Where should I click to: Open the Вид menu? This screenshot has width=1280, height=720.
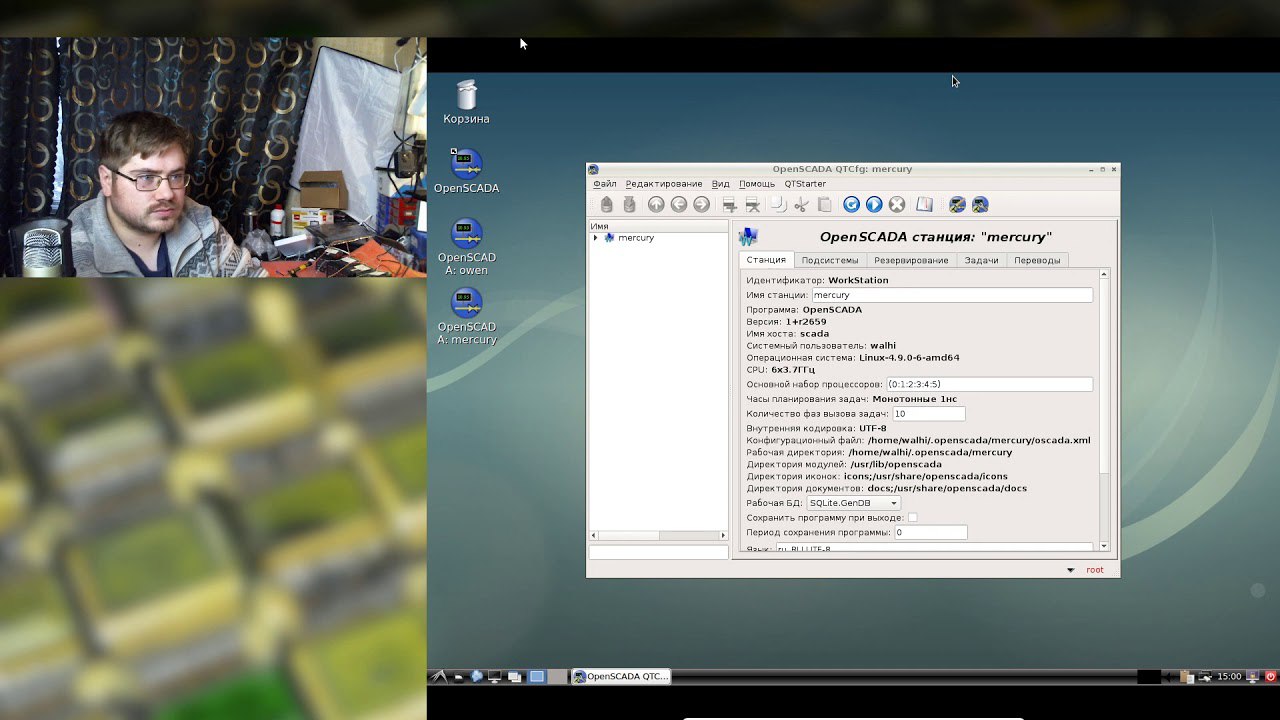[721, 184]
